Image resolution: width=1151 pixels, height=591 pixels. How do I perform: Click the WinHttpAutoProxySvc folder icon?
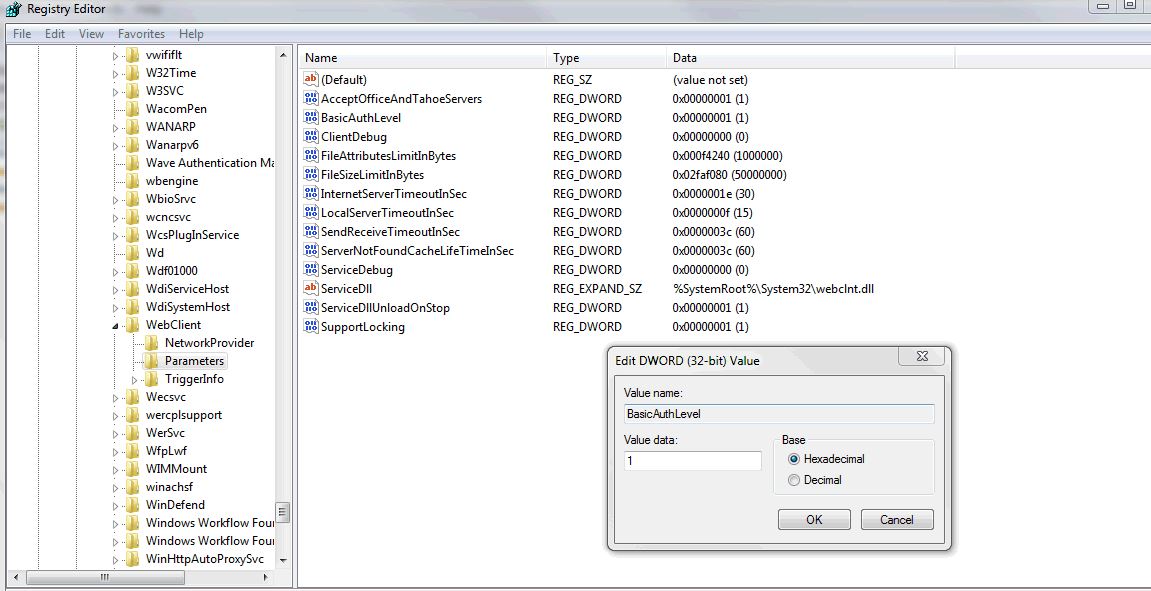pyautogui.click(x=132, y=559)
